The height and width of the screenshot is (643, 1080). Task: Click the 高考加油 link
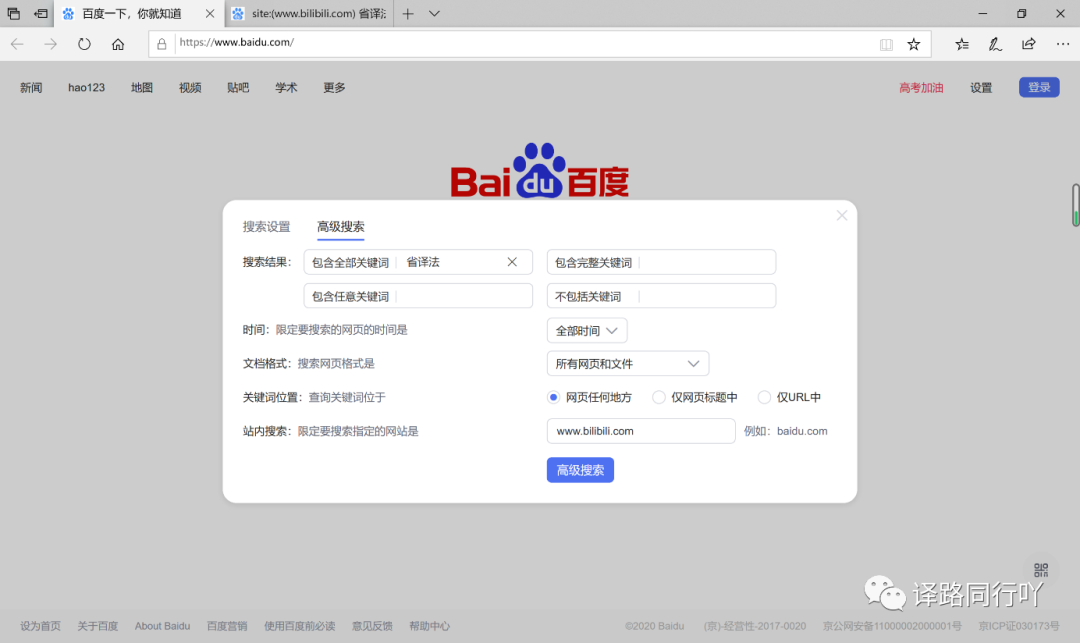pyautogui.click(x=921, y=87)
